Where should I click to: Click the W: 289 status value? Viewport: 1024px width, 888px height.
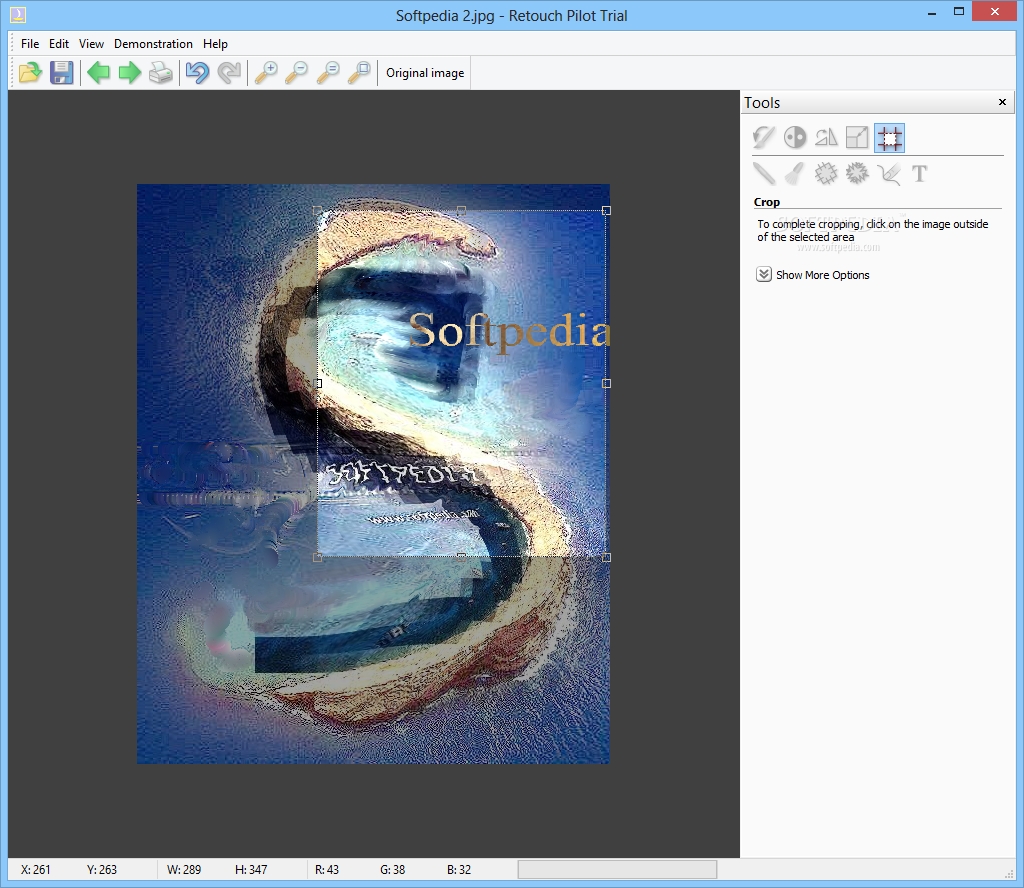[x=184, y=870]
